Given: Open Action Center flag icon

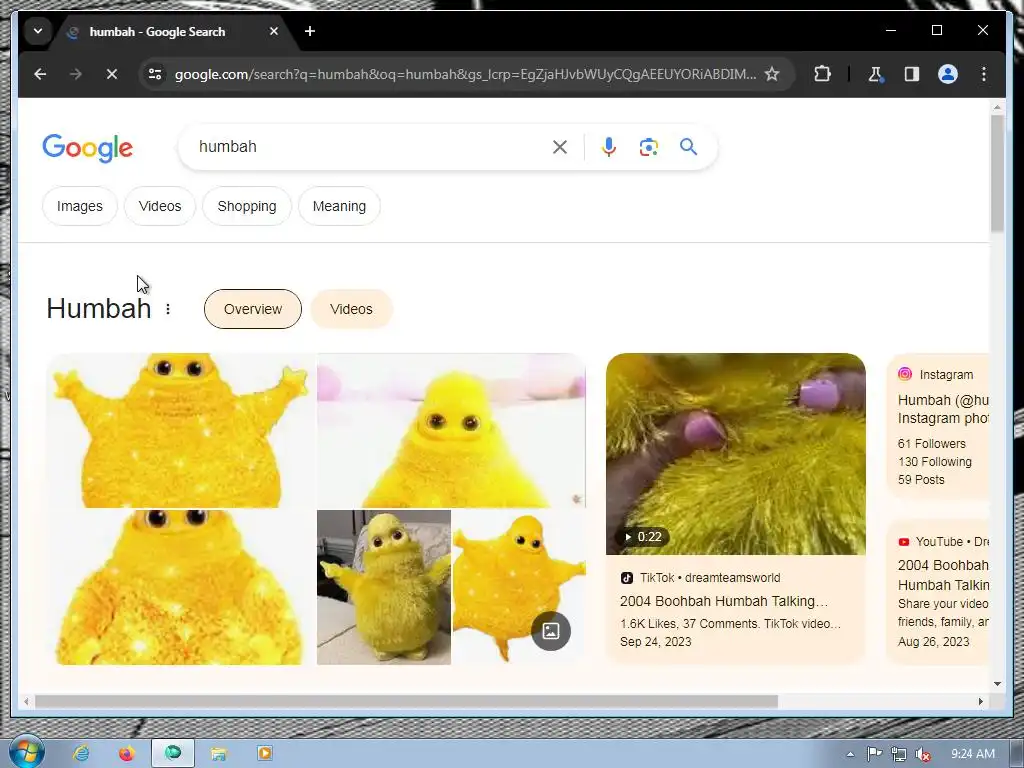Looking at the screenshot, I should click(874, 754).
